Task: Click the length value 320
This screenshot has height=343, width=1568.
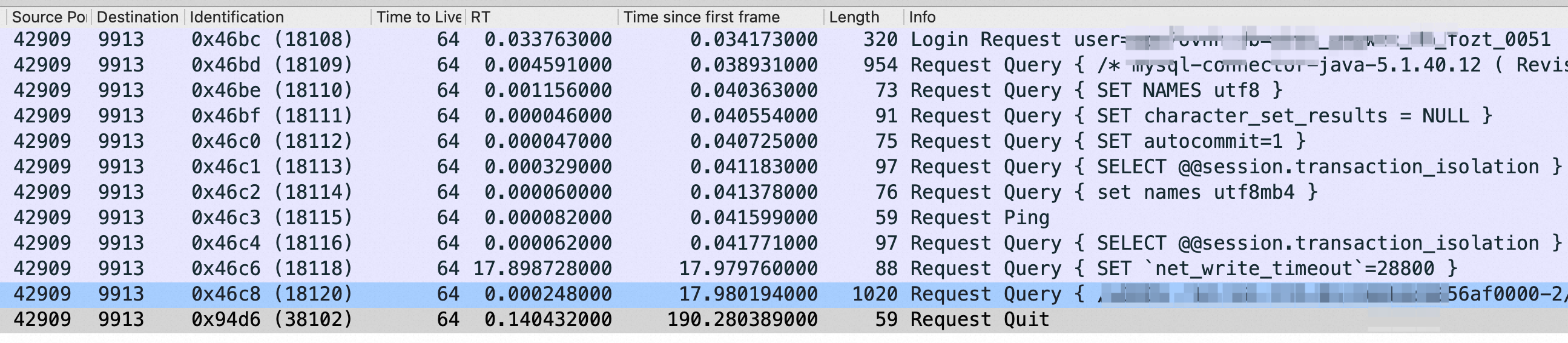Action: click(x=880, y=39)
